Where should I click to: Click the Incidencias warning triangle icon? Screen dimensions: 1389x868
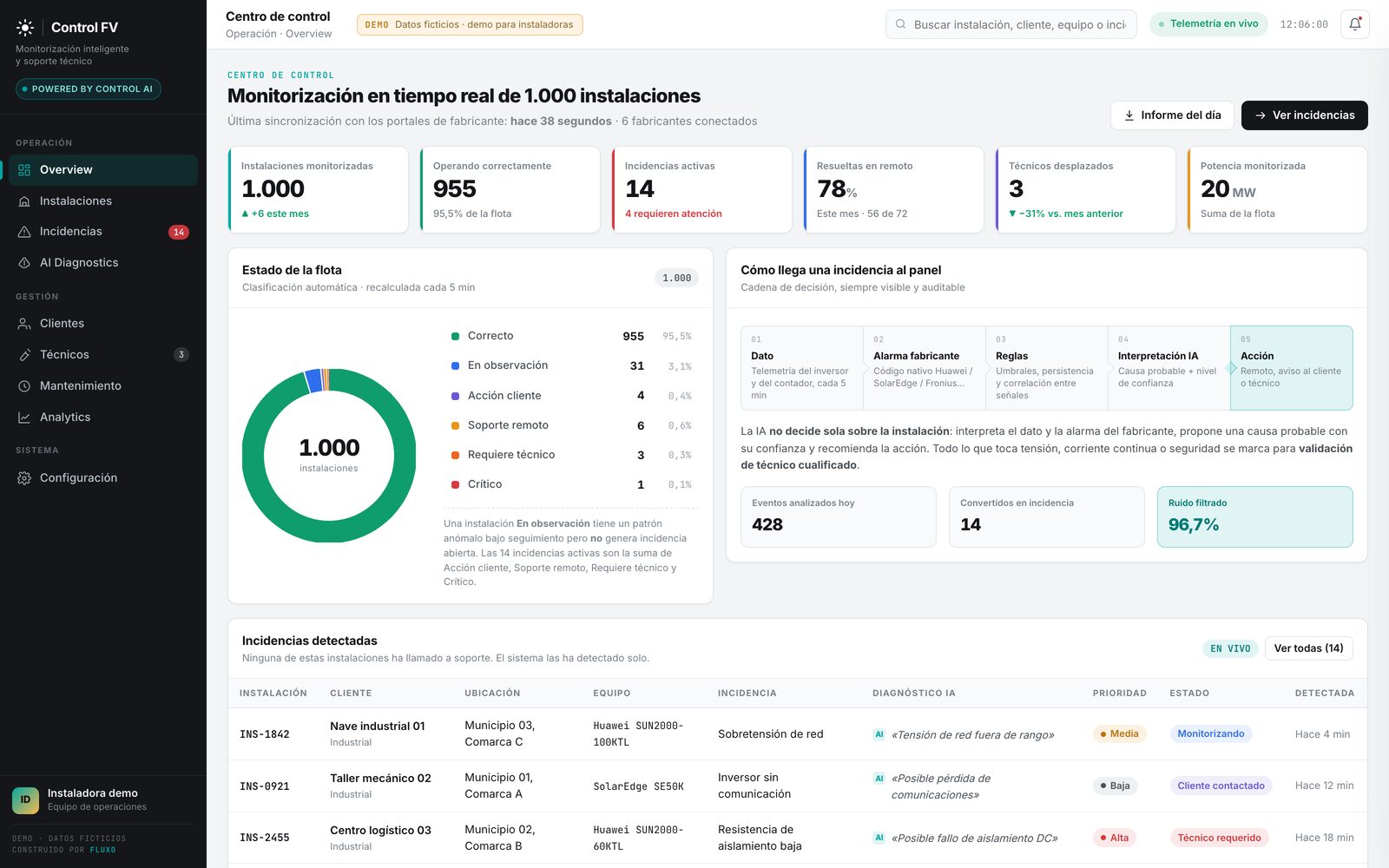24,232
